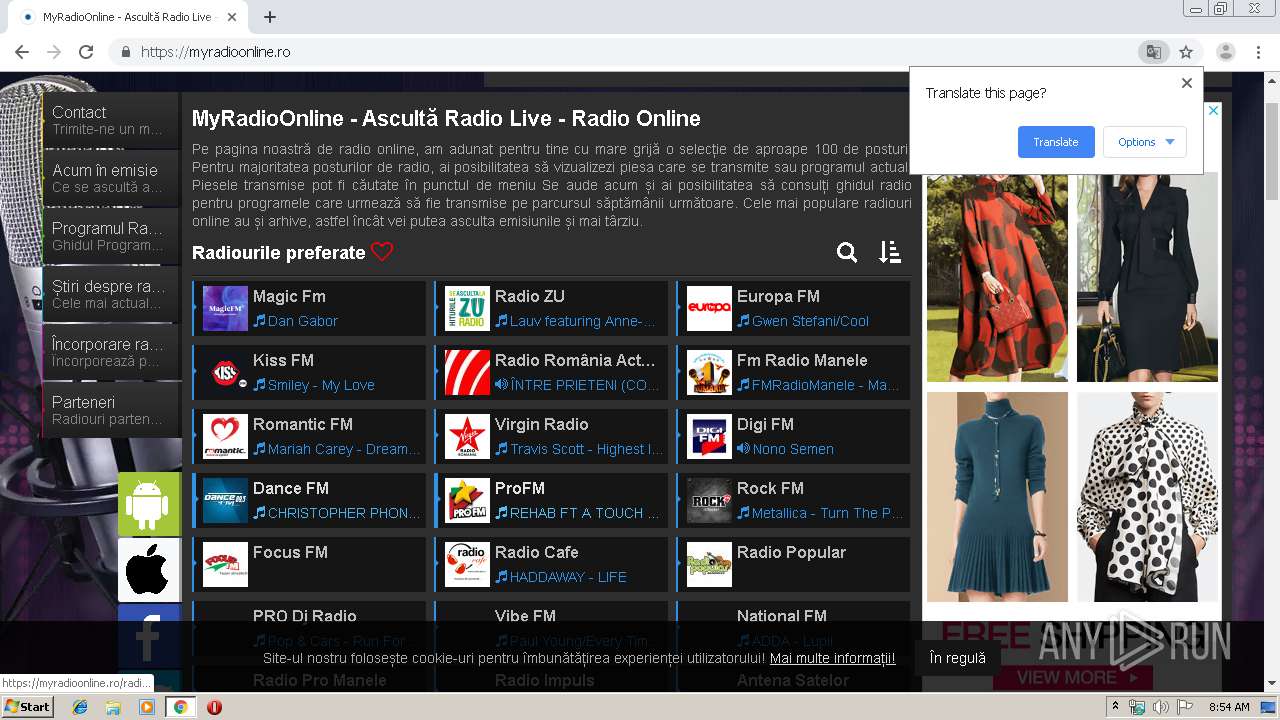The height and width of the screenshot is (720, 1280).
Task: Open the Încorporare radio menu item
Action: (111, 352)
